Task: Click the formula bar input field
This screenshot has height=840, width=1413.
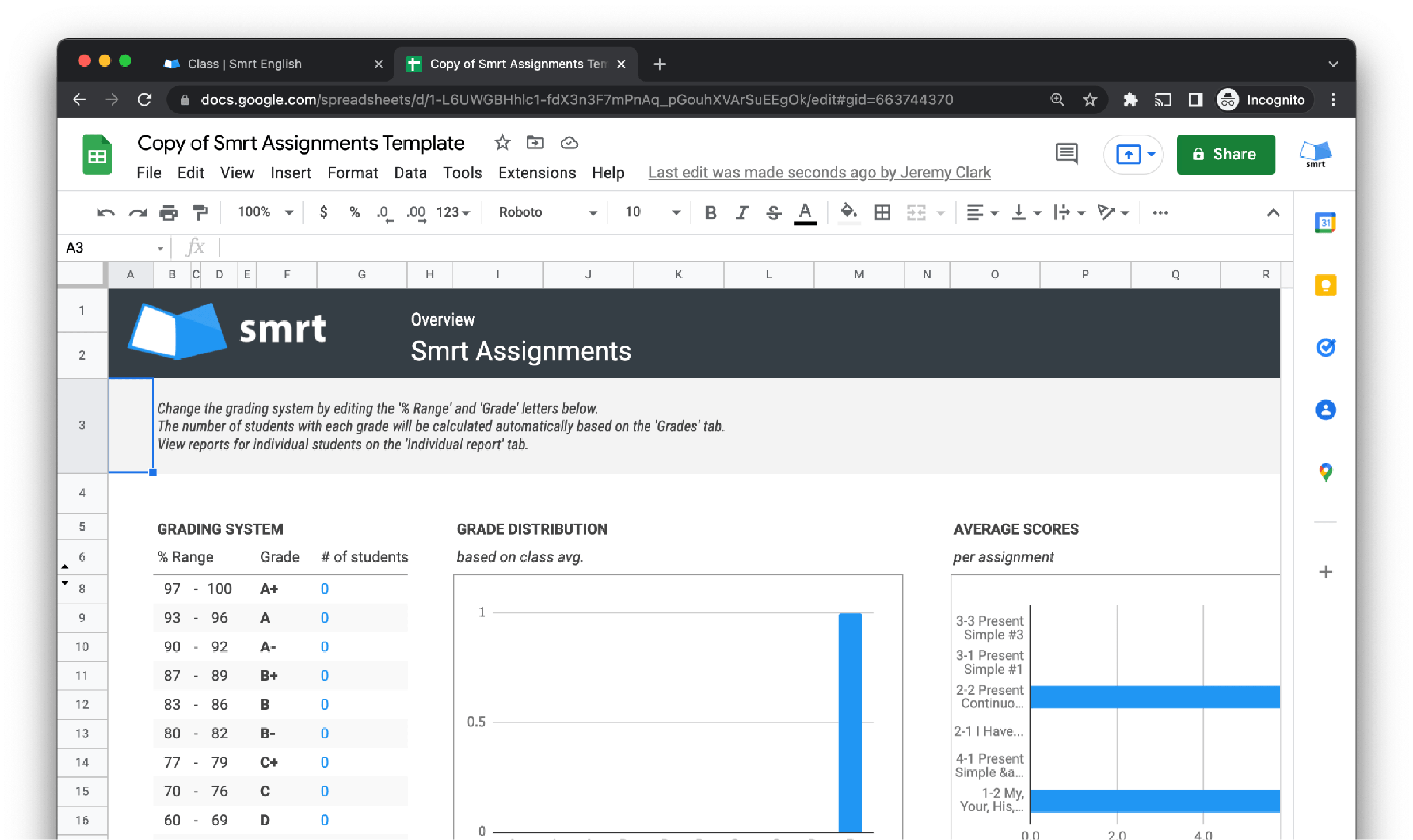Action: pos(701,248)
